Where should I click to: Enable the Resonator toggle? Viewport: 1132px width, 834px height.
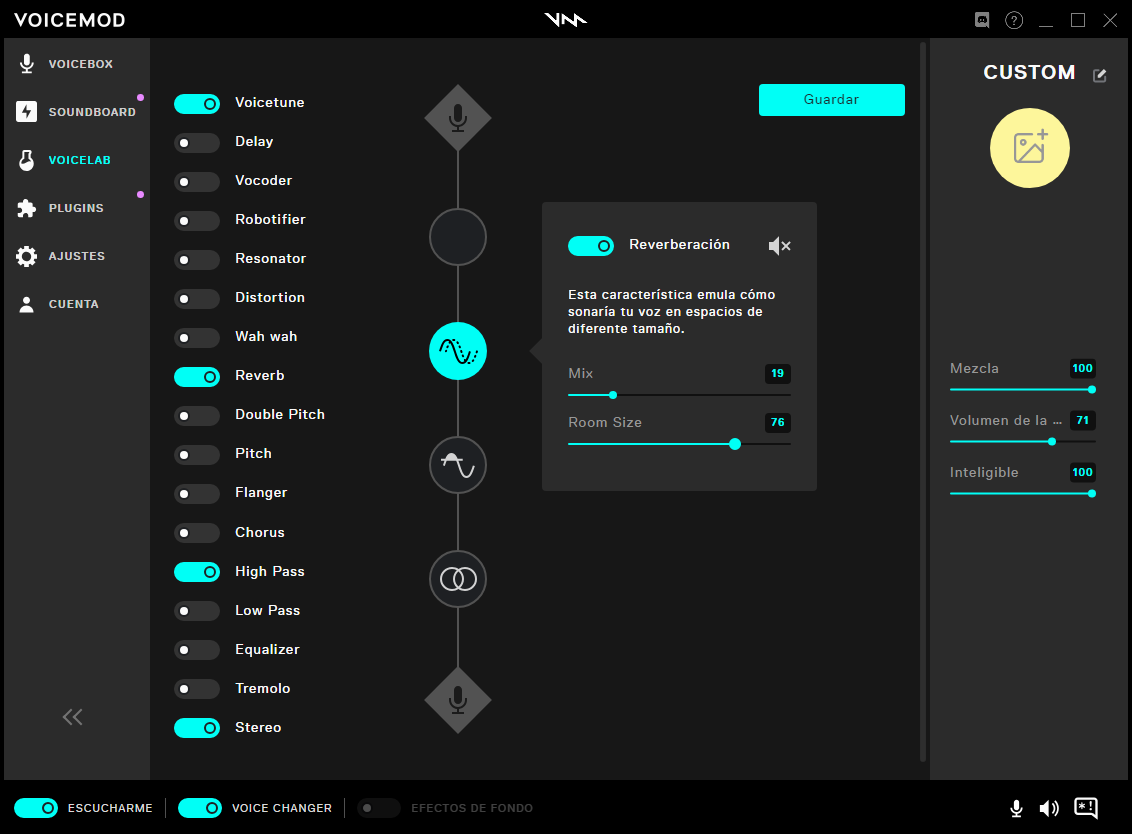pos(197,260)
